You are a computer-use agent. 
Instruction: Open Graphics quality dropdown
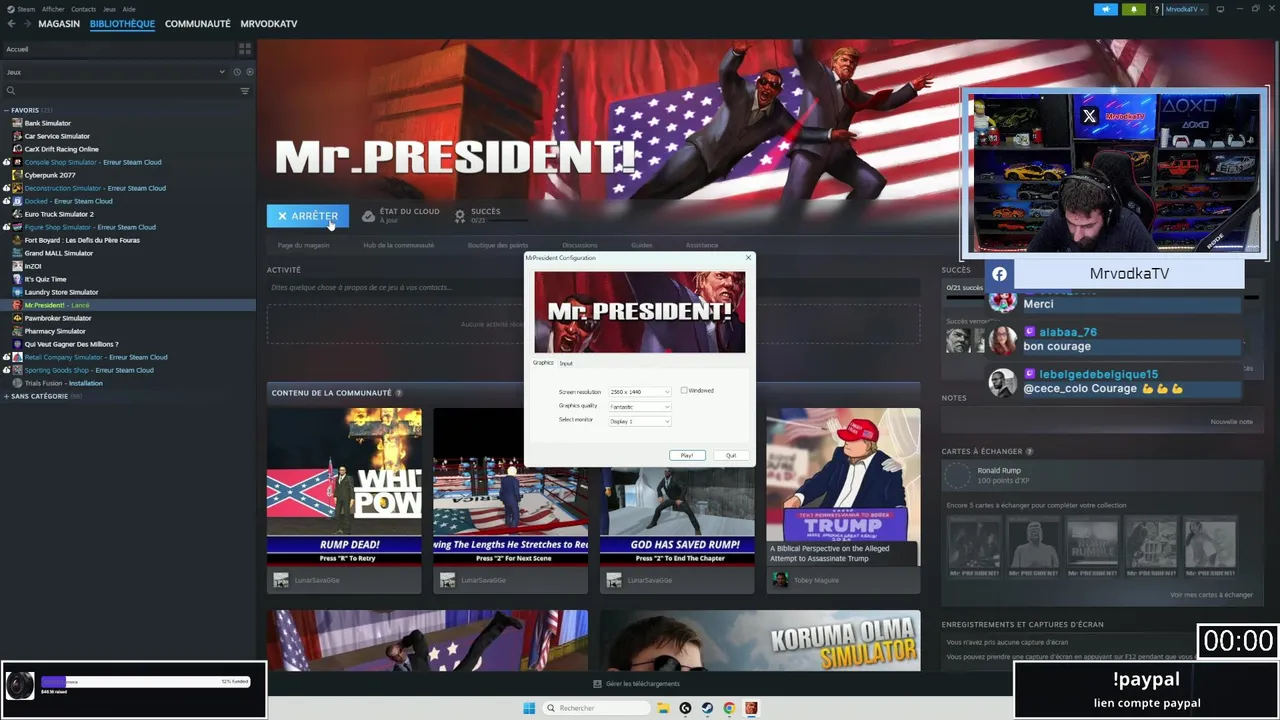[640, 407]
